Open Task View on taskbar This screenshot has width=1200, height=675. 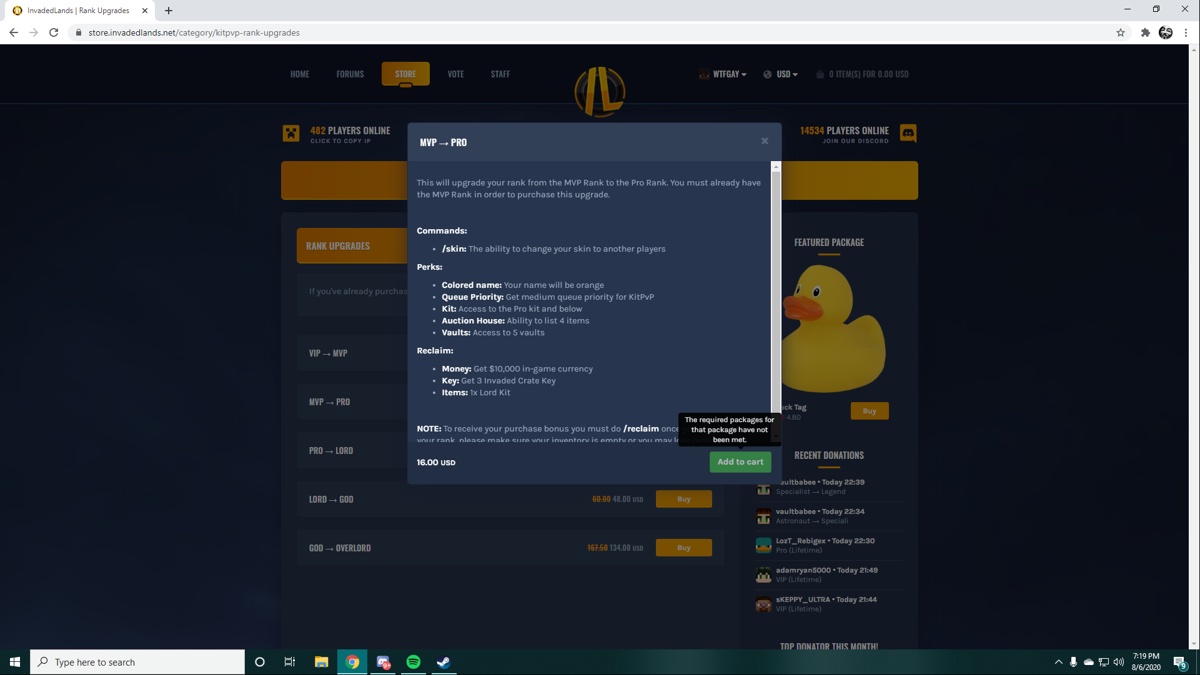click(290, 662)
